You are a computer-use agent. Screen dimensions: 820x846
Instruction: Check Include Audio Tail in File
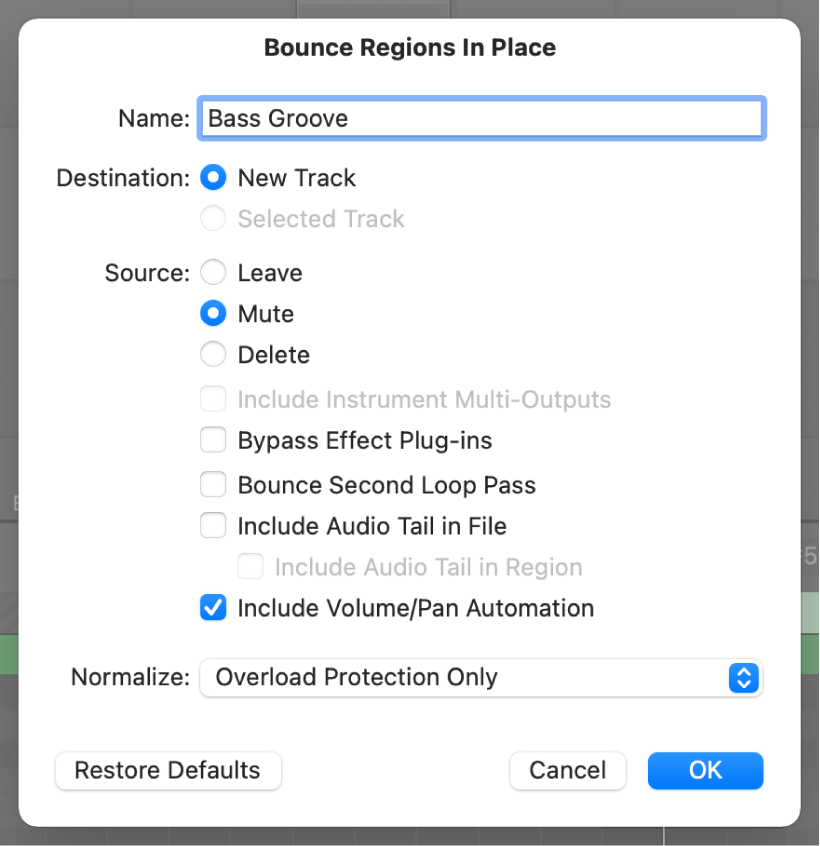[213, 526]
